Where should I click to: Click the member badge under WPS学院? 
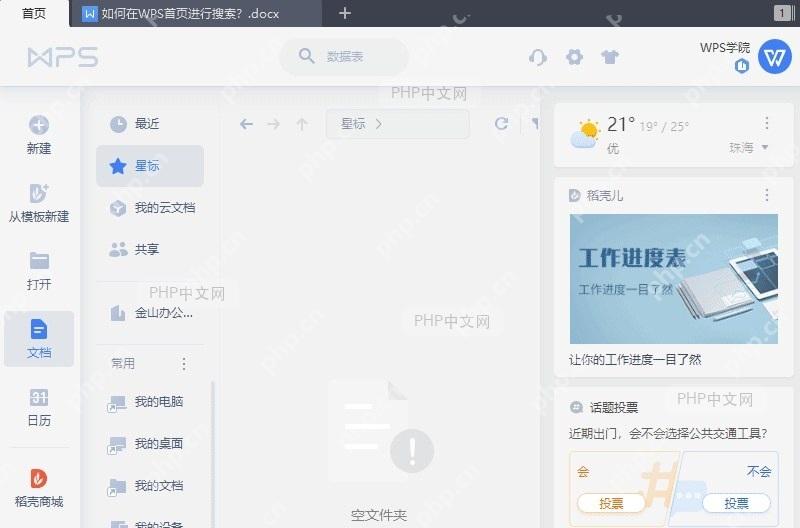742,66
